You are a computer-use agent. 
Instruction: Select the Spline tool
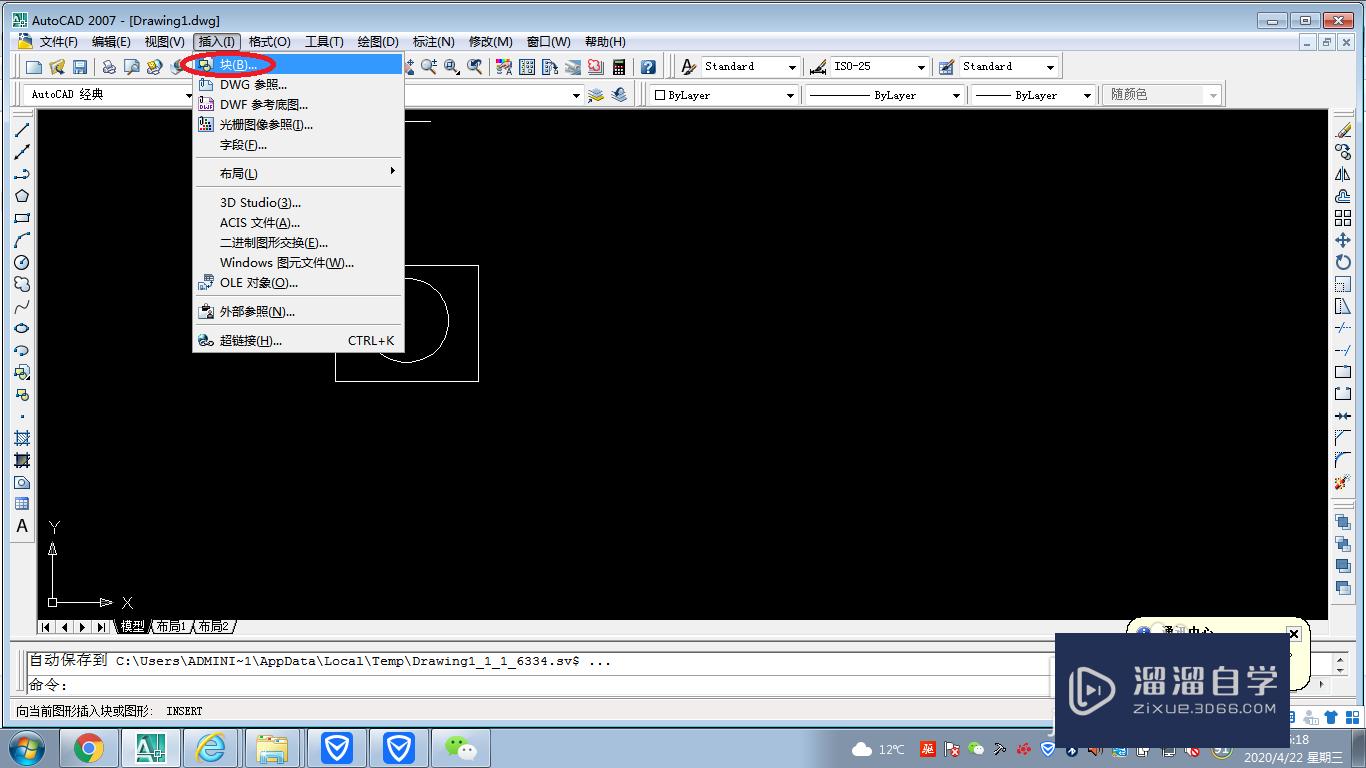click(x=22, y=306)
